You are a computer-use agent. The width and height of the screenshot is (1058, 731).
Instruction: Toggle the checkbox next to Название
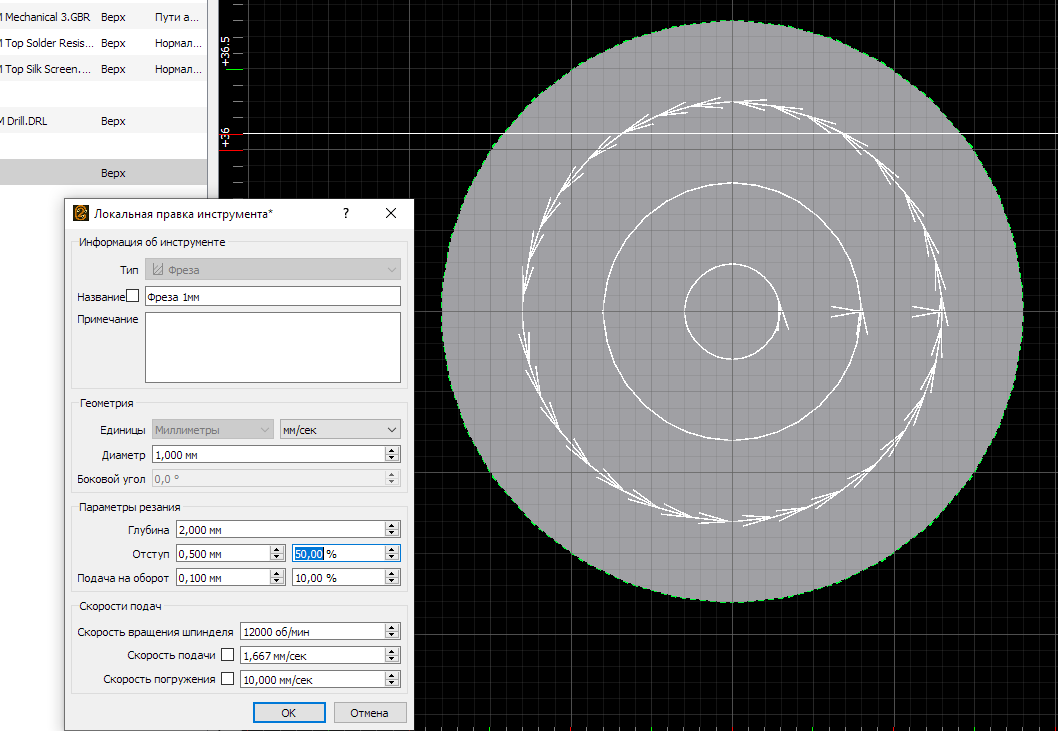[x=133, y=296]
